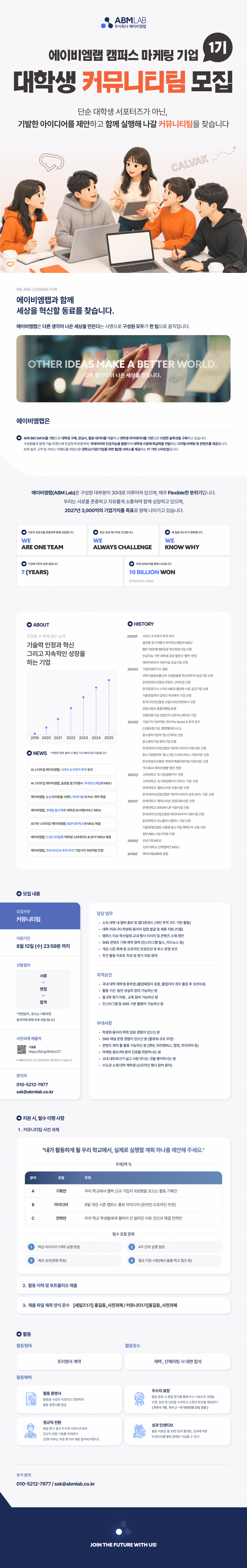Screen dimensions: 247x1568
Task: Click table row A 기획안
Action: click(x=123, y=1191)
